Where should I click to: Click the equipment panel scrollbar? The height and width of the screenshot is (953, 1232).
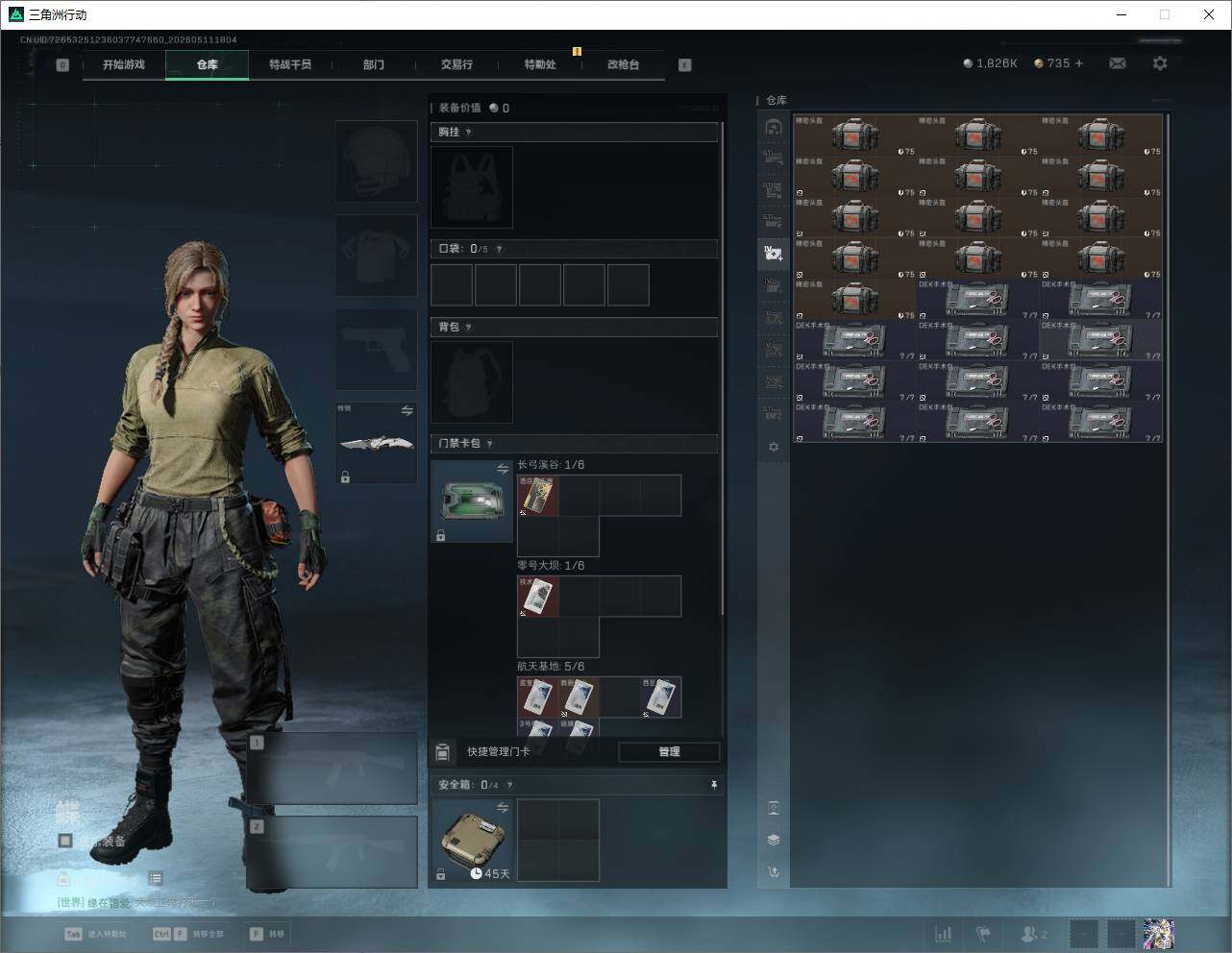(x=723, y=370)
